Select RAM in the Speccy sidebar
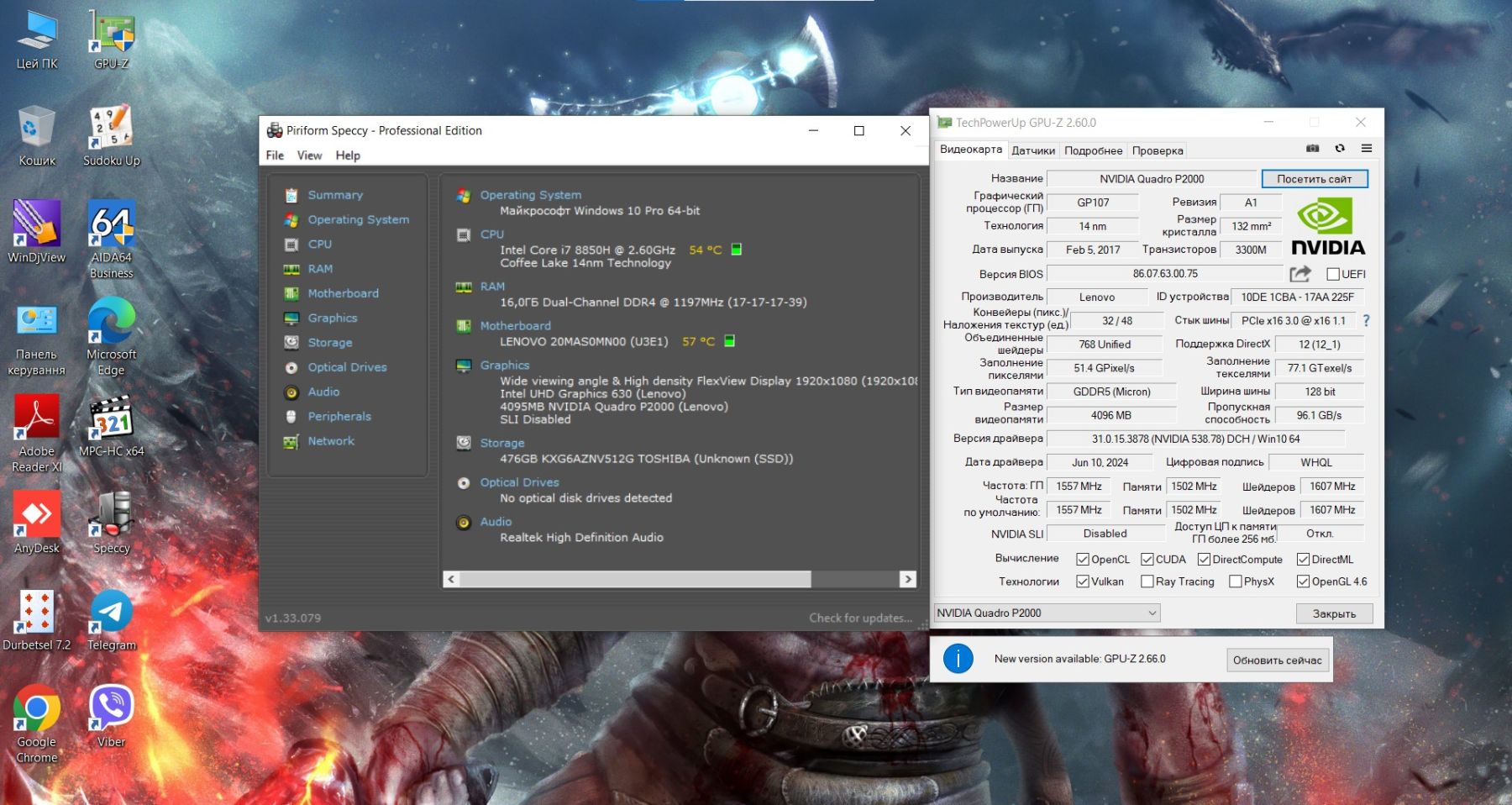 [320, 269]
